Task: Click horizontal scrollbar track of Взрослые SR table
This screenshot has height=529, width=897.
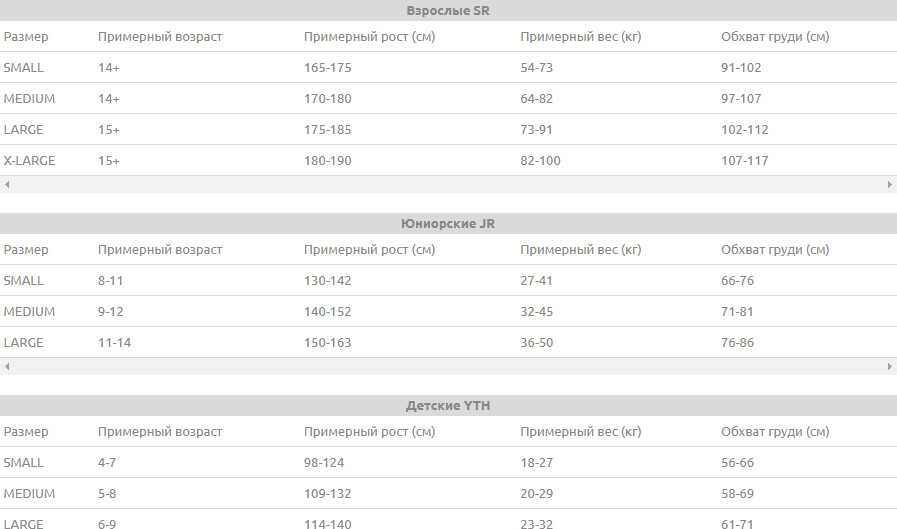Action: [x=448, y=185]
